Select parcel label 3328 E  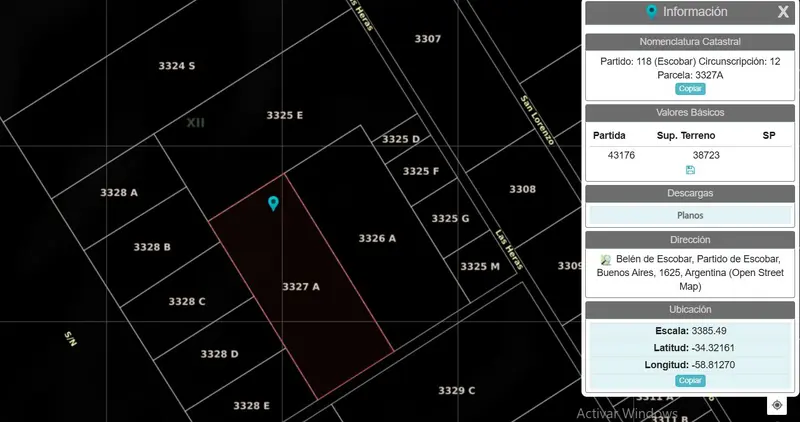(252, 406)
